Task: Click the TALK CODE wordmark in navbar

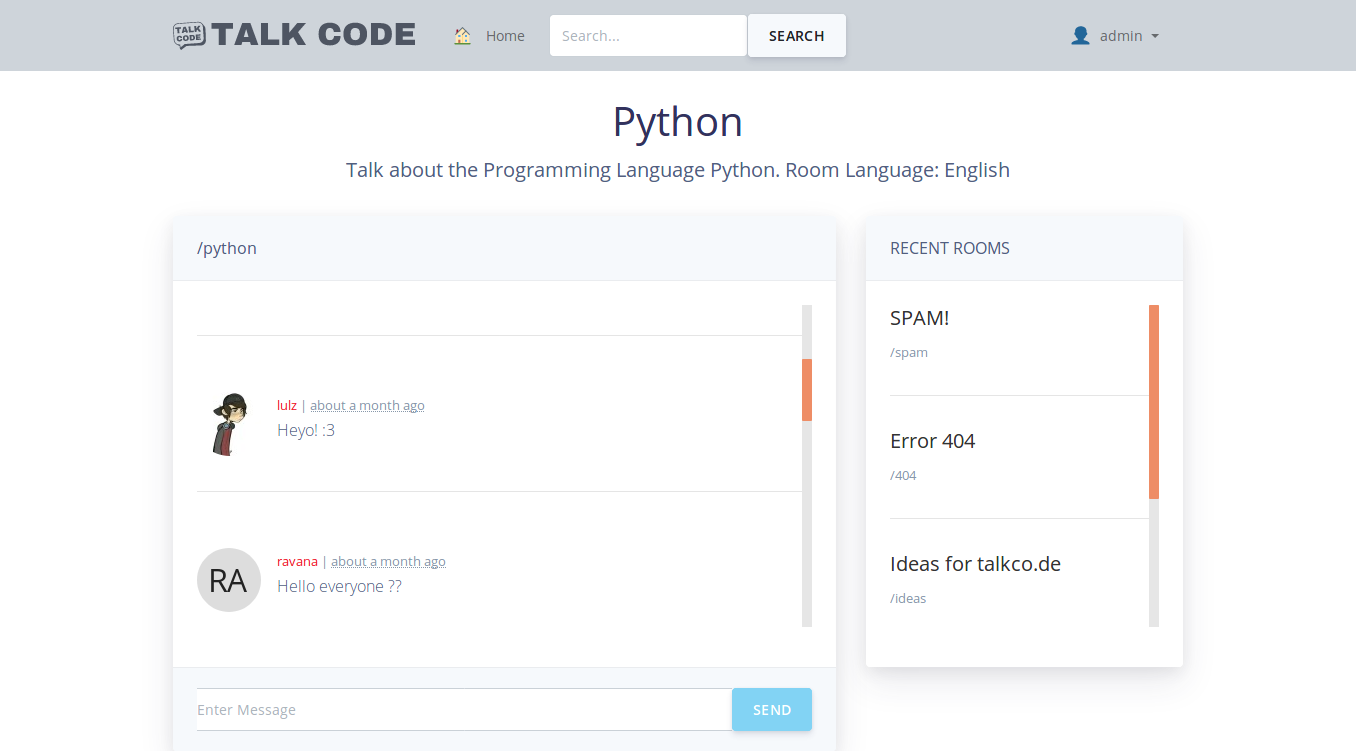Action: pos(315,34)
